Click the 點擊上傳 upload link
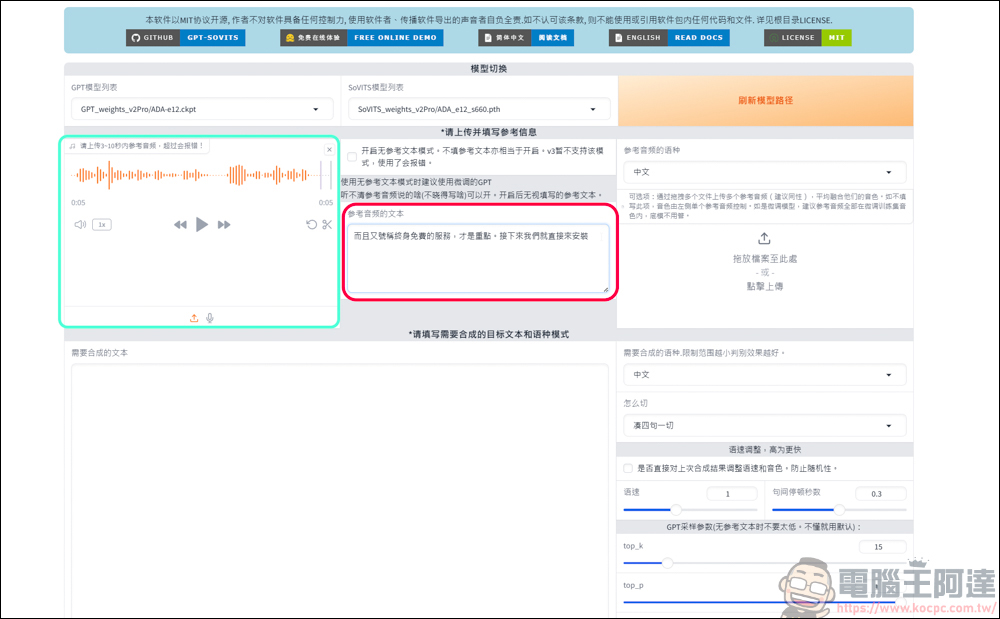This screenshot has width=1000, height=619. point(765,286)
